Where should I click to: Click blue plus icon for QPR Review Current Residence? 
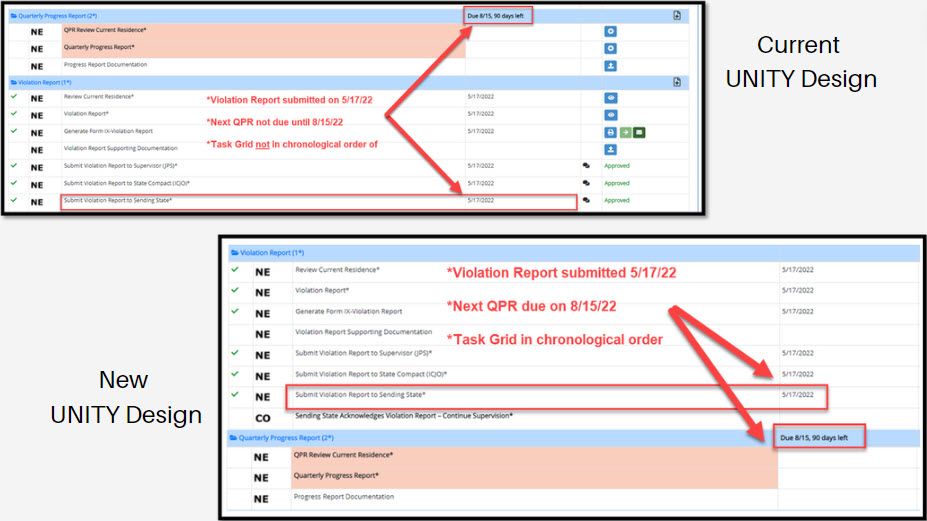click(x=611, y=31)
